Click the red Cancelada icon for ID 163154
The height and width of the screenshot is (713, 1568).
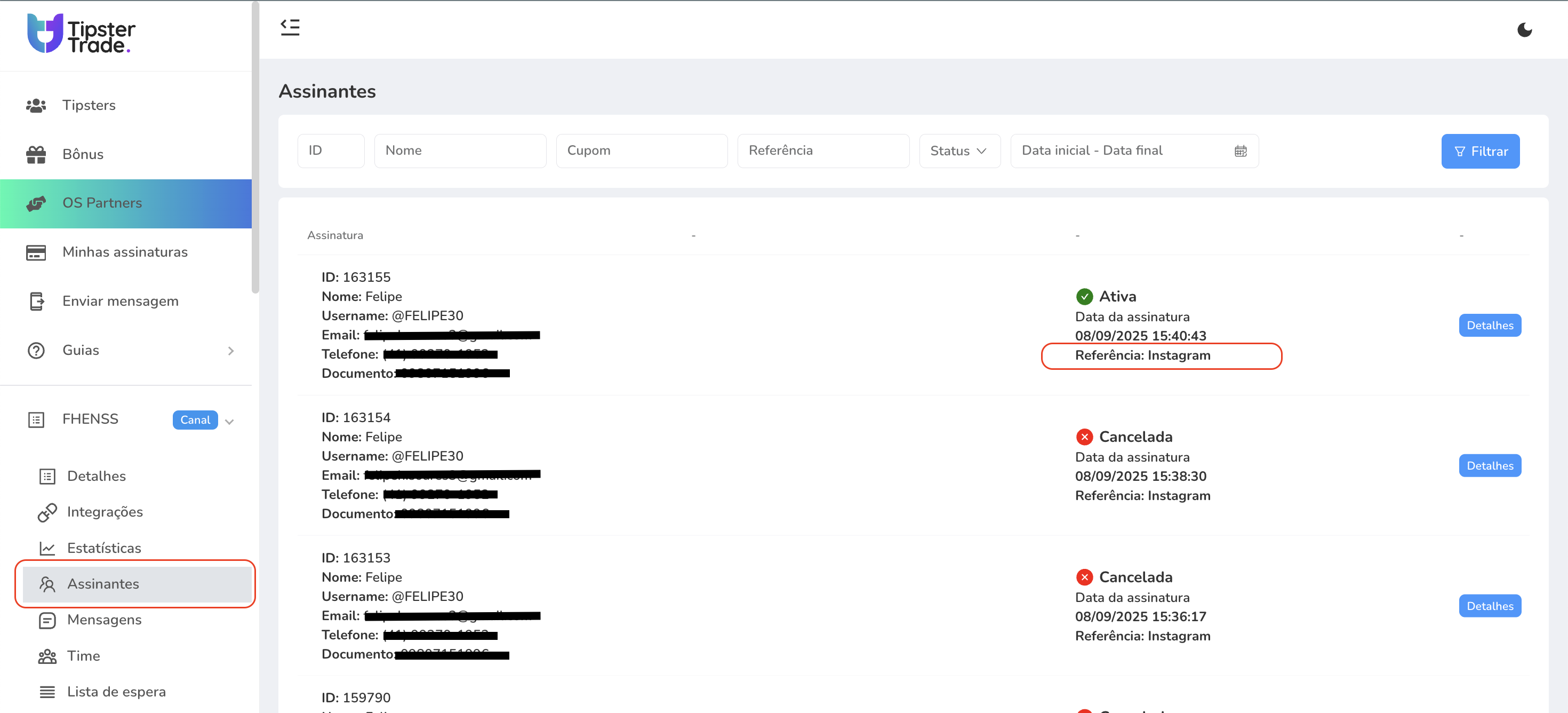[x=1084, y=437]
